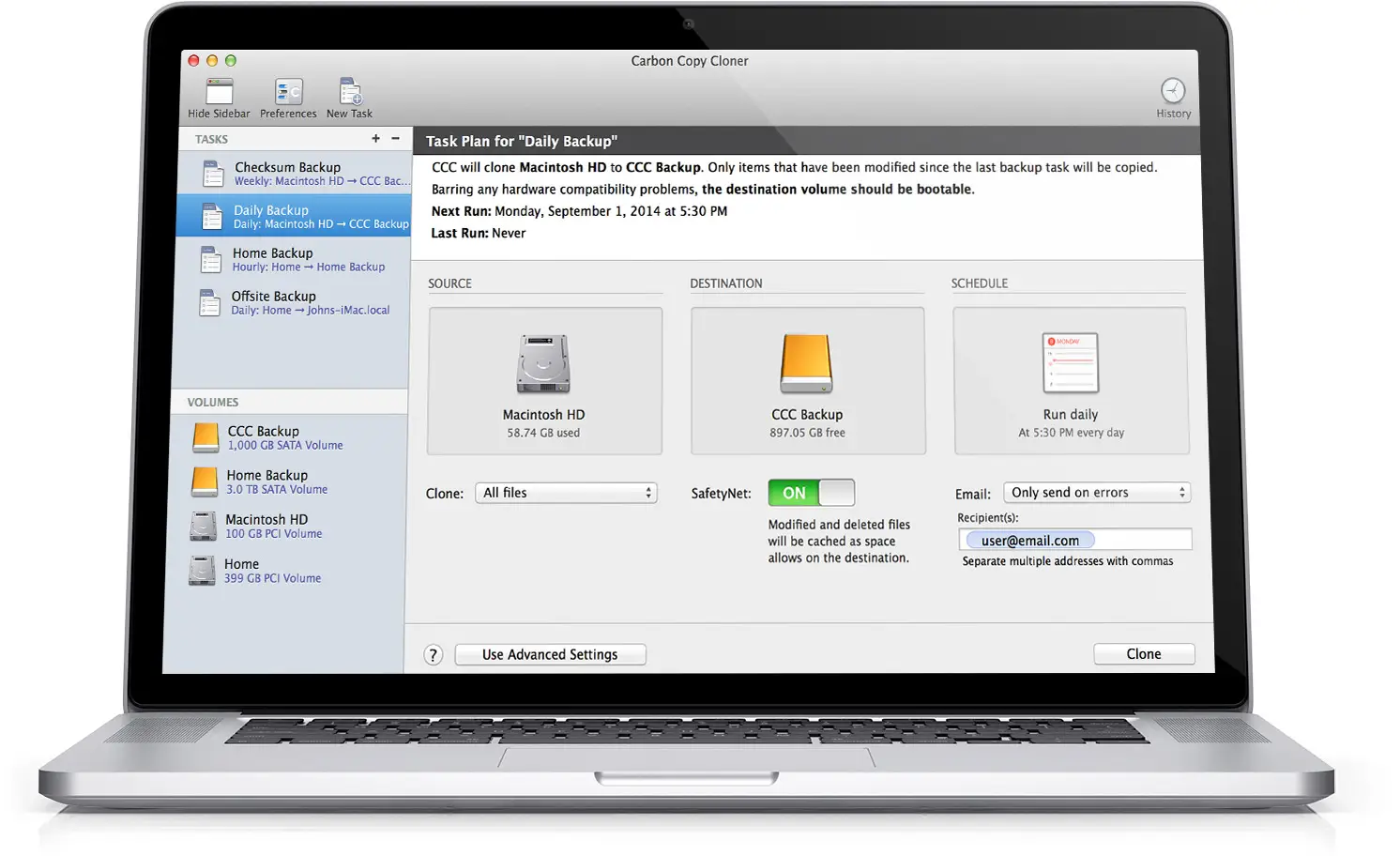
Task: Click '3.0 TB SATA Volume' text
Action: point(277,490)
